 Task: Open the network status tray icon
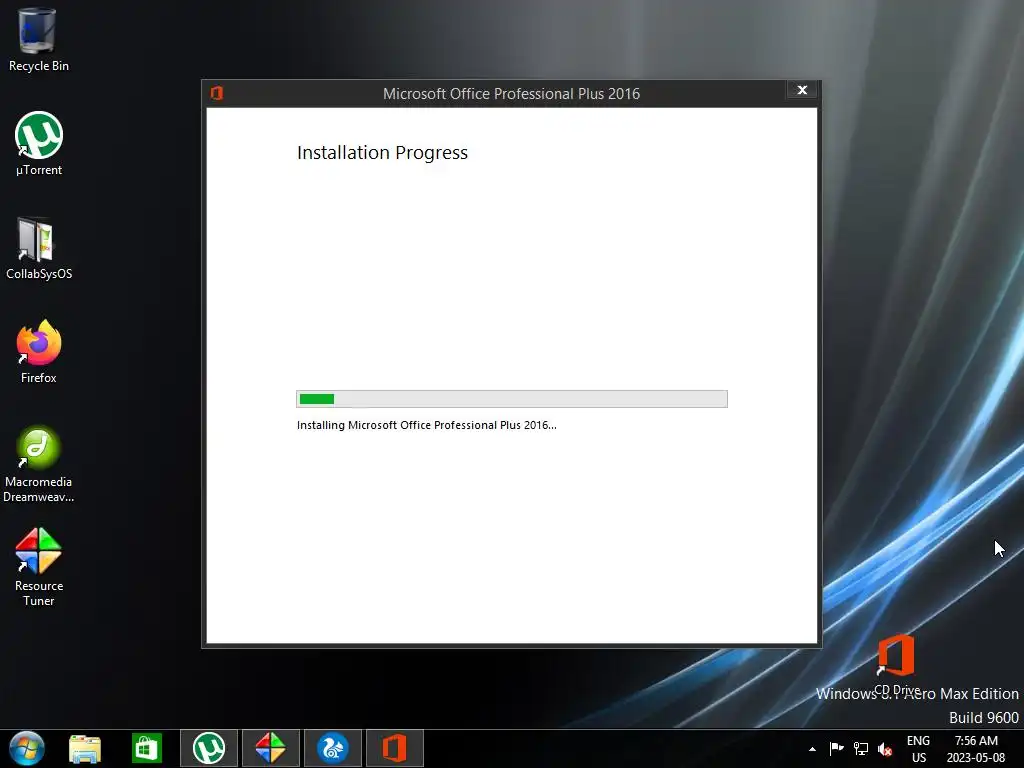861,748
